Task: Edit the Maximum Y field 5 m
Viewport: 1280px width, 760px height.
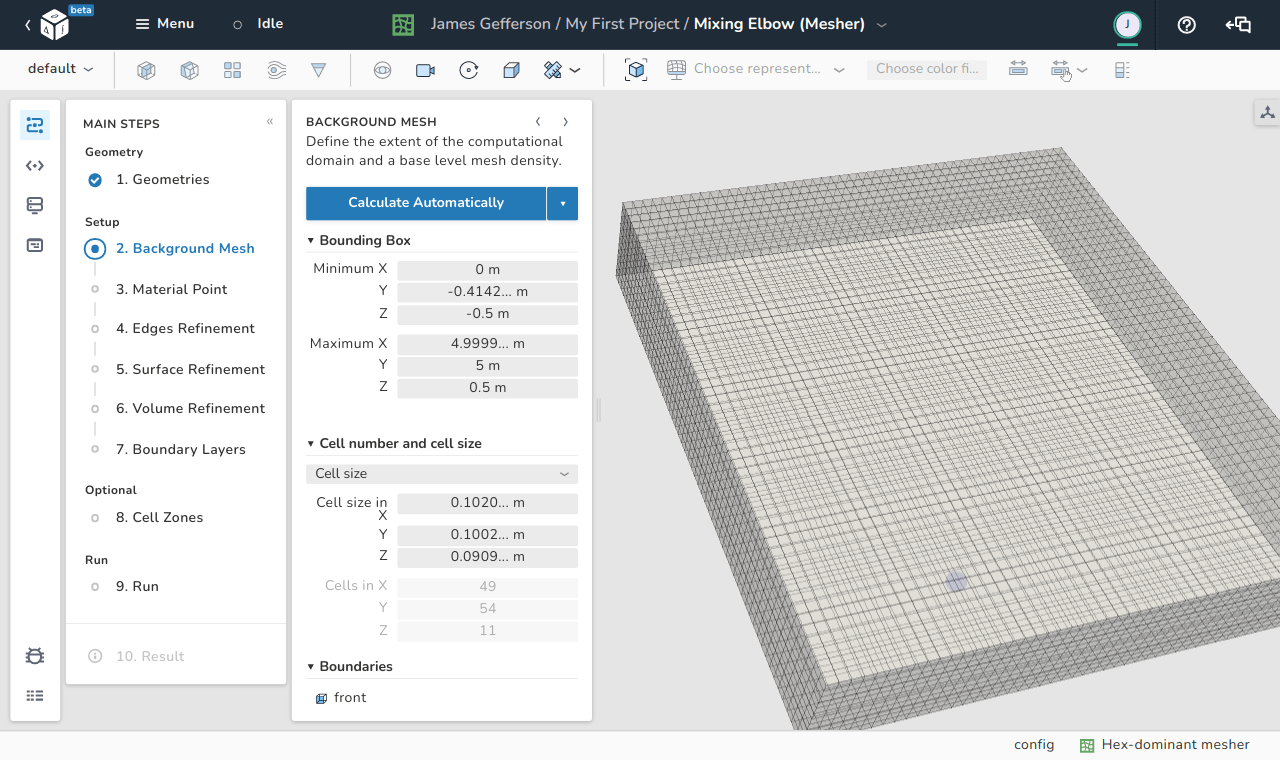Action: point(487,366)
